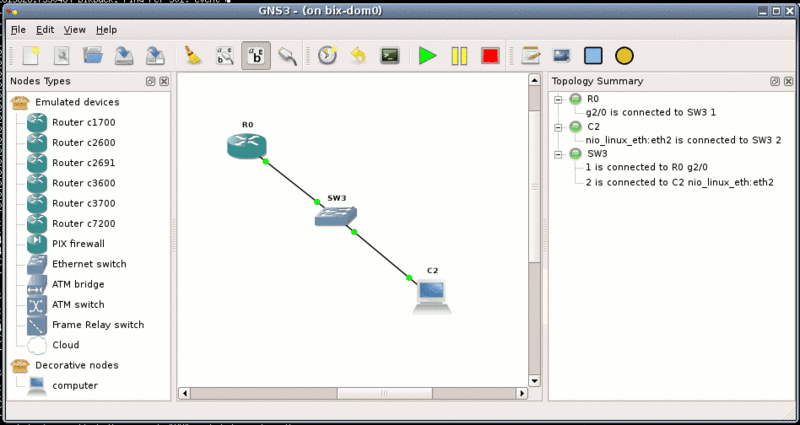Image resolution: width=800 pixels, height=425 pixels.
Task: Click the green SW3 status indicator
Action: (576, 154)
